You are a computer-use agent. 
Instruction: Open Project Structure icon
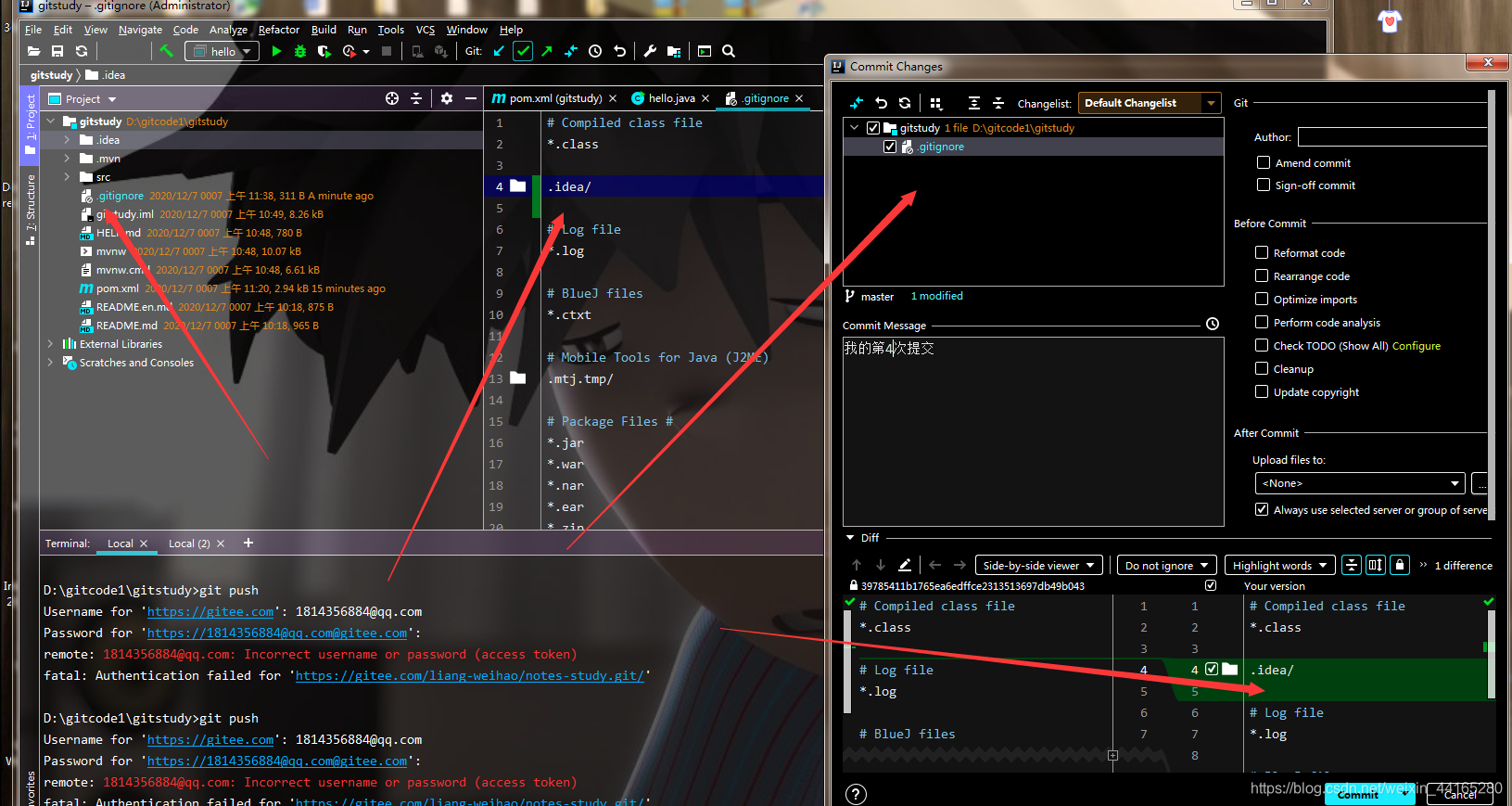[x=674, y=51]
